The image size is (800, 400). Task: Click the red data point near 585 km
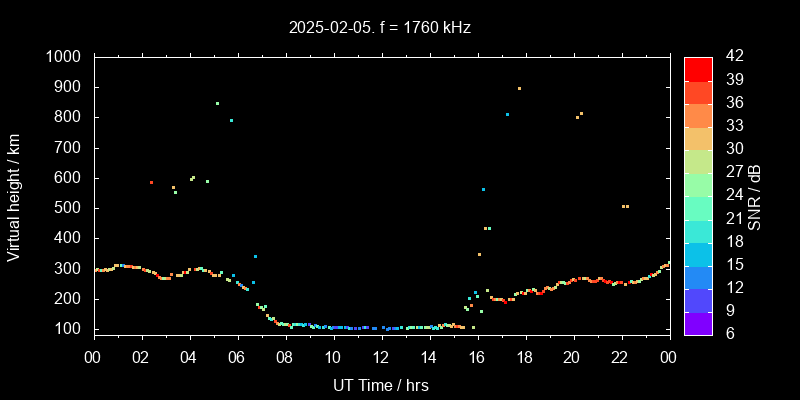pyautogui.click(x=151, y=182)
